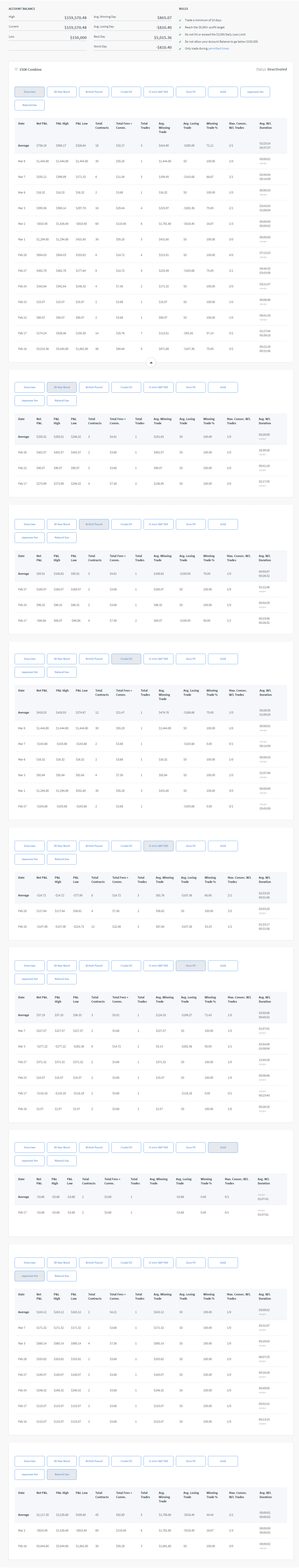The width and height of the screenshot is (299, 1568).
Task: Click the checkmark next to the $9,000+ profit target rule
Action: tap(180, 27)
